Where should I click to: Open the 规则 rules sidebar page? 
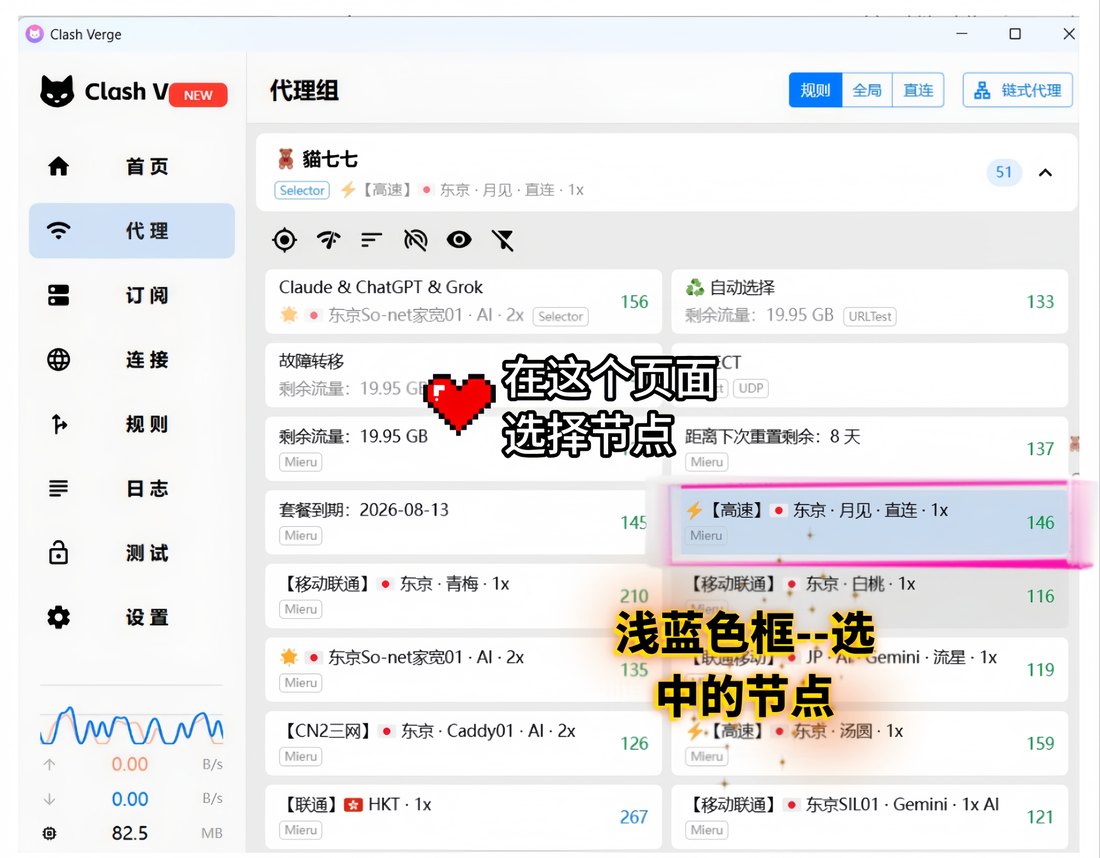tap(132, 424)
